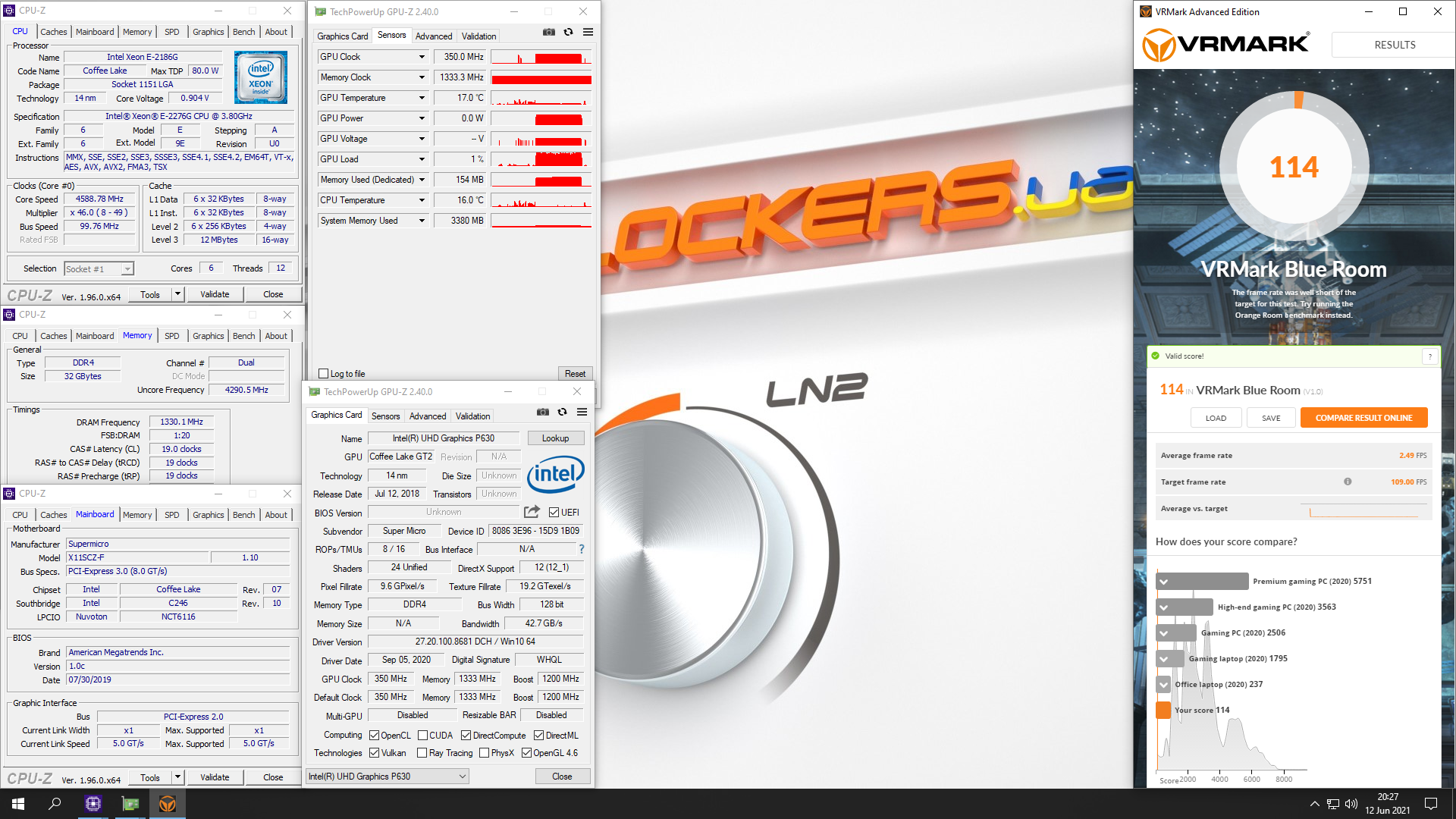The width and height of the screenshot is (1456, 819).
Task: Enable the Log to file checkbox
Action: click(324, 374)
